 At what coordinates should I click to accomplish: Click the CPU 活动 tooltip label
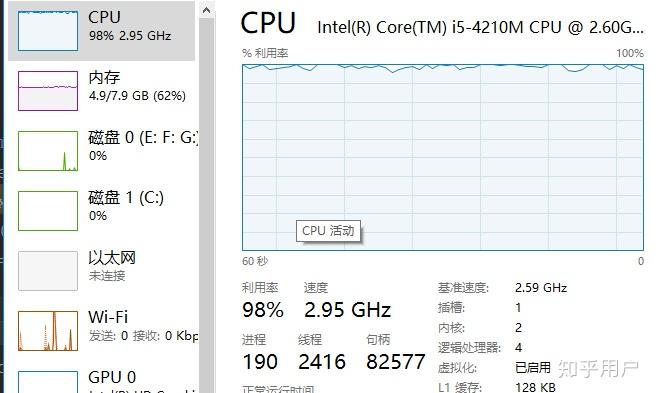point(328,231)
